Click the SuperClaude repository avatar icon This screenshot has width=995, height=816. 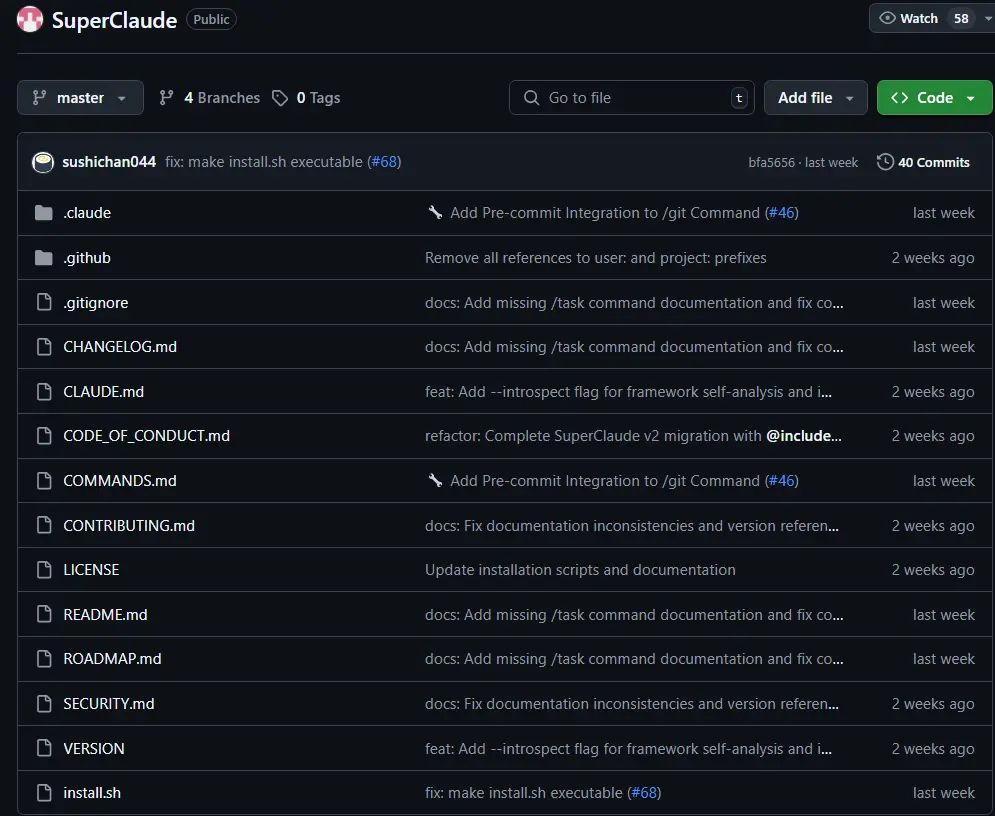coord(30,19)
